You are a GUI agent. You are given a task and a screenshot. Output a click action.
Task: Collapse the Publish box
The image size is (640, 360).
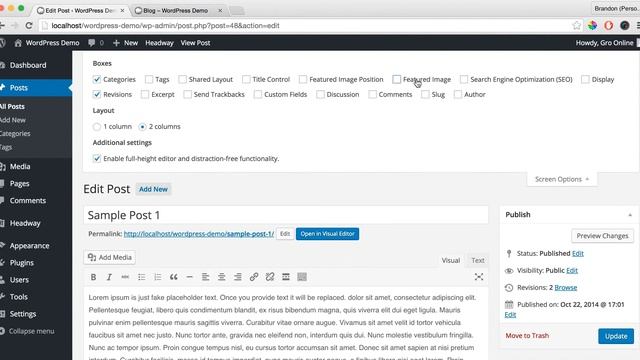coord(630,215)
